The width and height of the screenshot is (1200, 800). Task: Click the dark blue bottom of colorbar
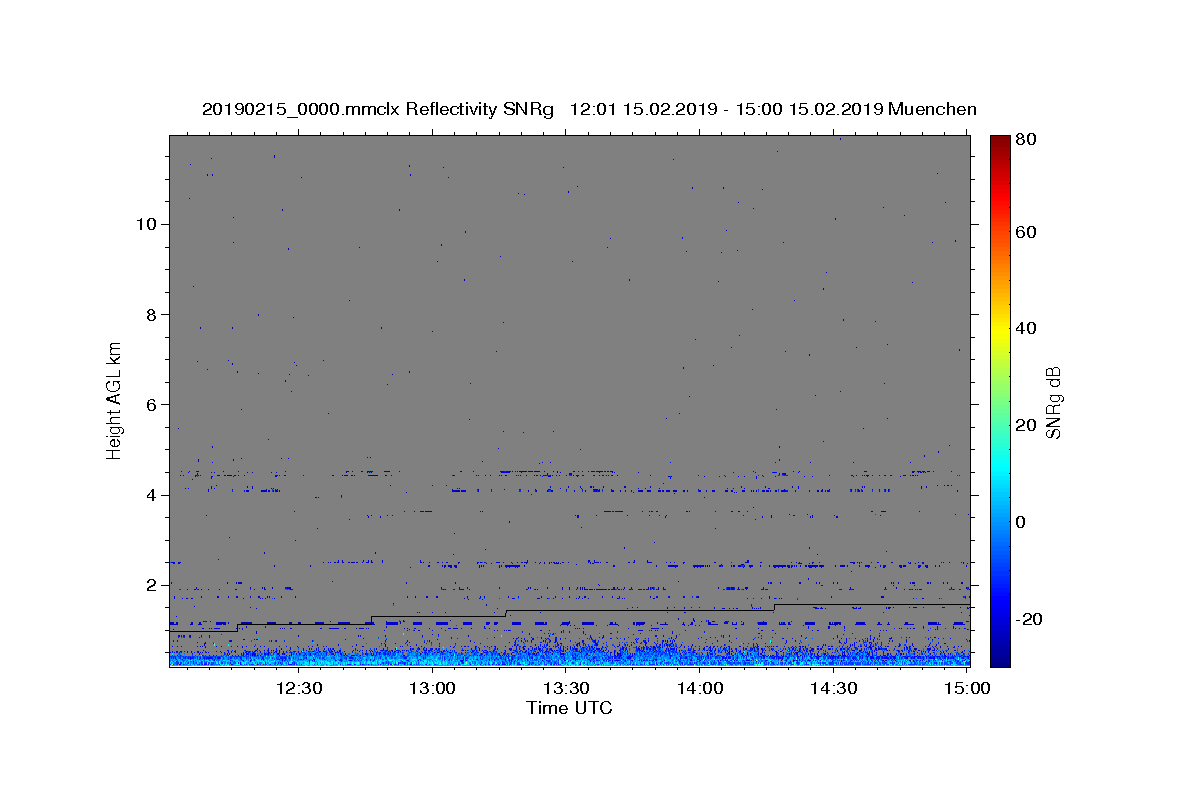1000,660
